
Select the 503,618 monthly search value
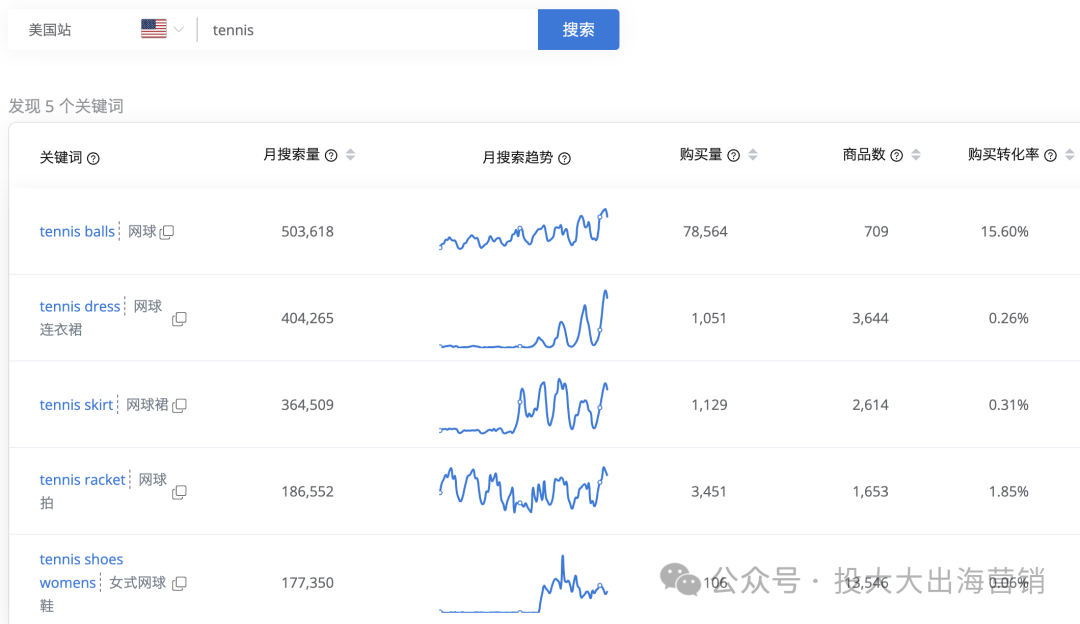pyautogui.click(x=307, y=232)
